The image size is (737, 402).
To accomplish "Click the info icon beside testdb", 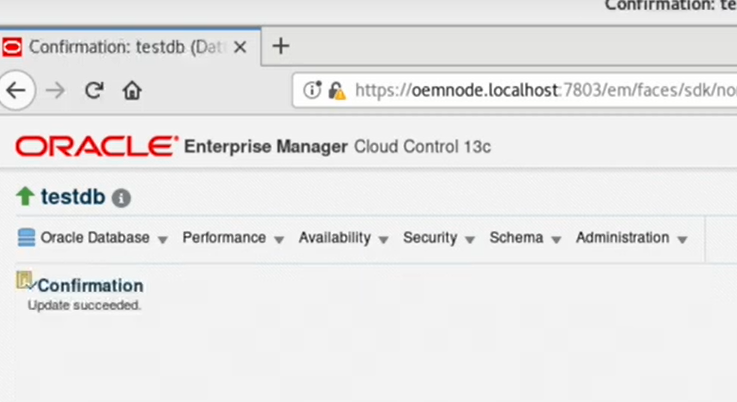I will (122, 198).
